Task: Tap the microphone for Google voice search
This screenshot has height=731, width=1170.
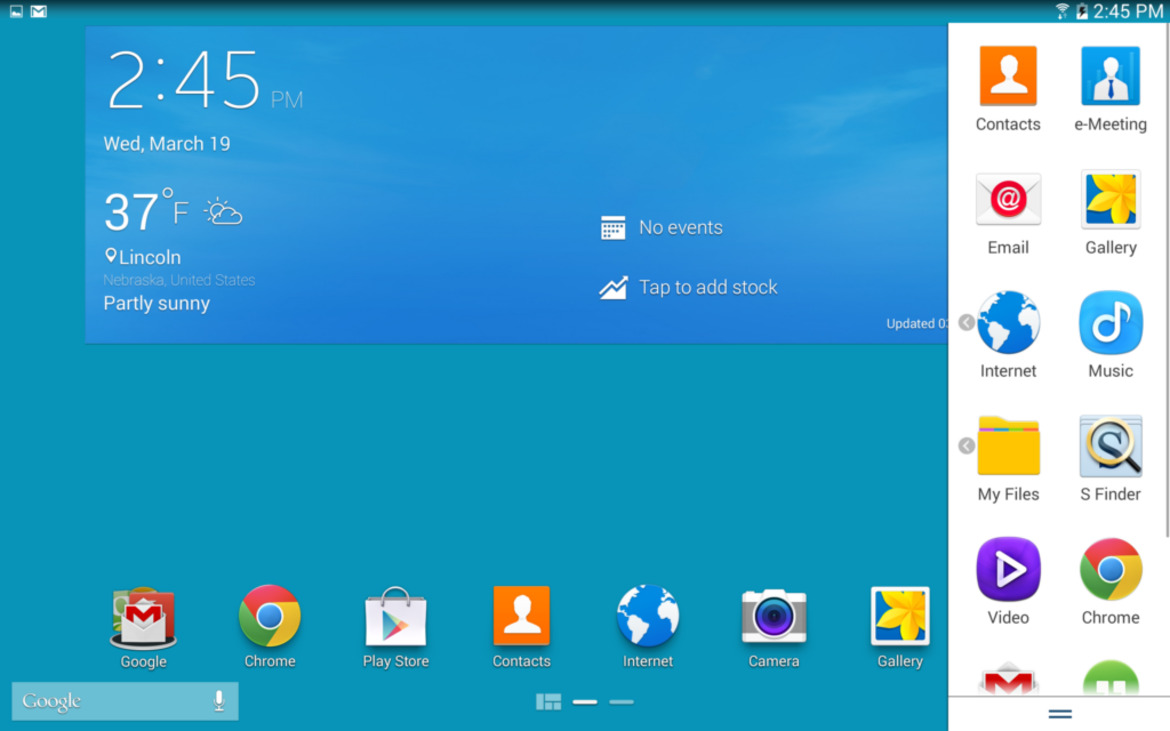Action: [x=219, y=700]
